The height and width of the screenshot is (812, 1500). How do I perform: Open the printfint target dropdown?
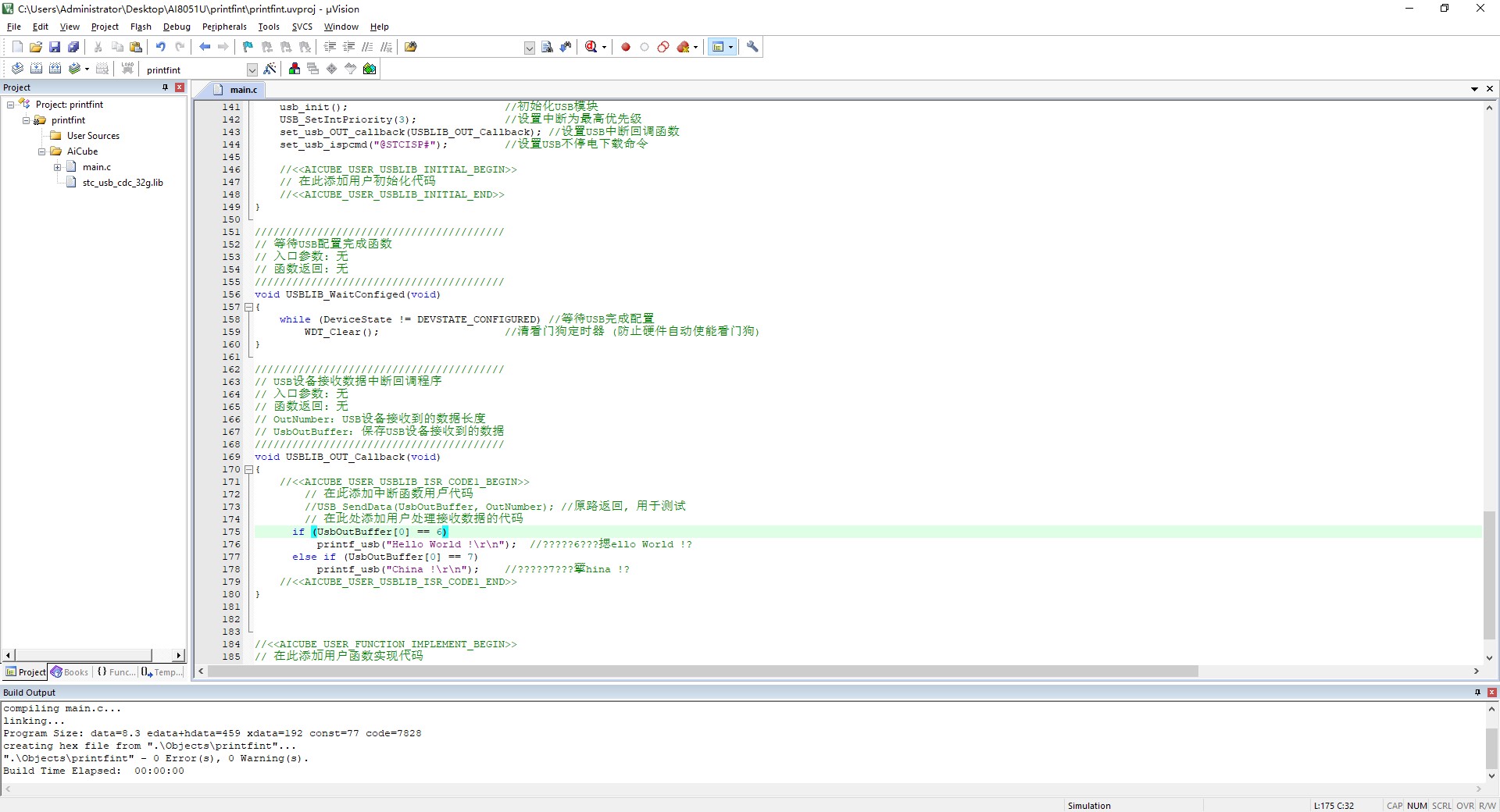pyautogui.click(x=252, y=69)
